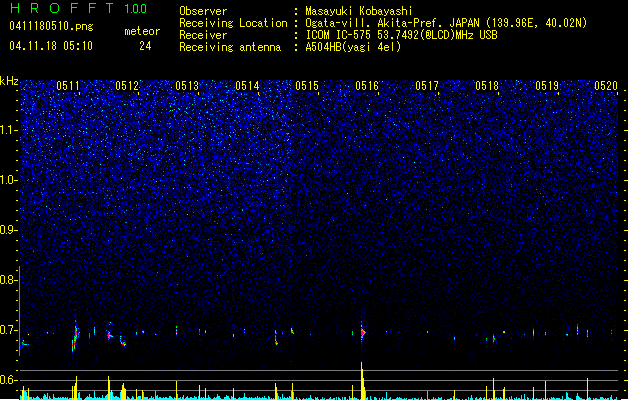
Task: Click the 0516 time marker
Action: pos(367,86)
